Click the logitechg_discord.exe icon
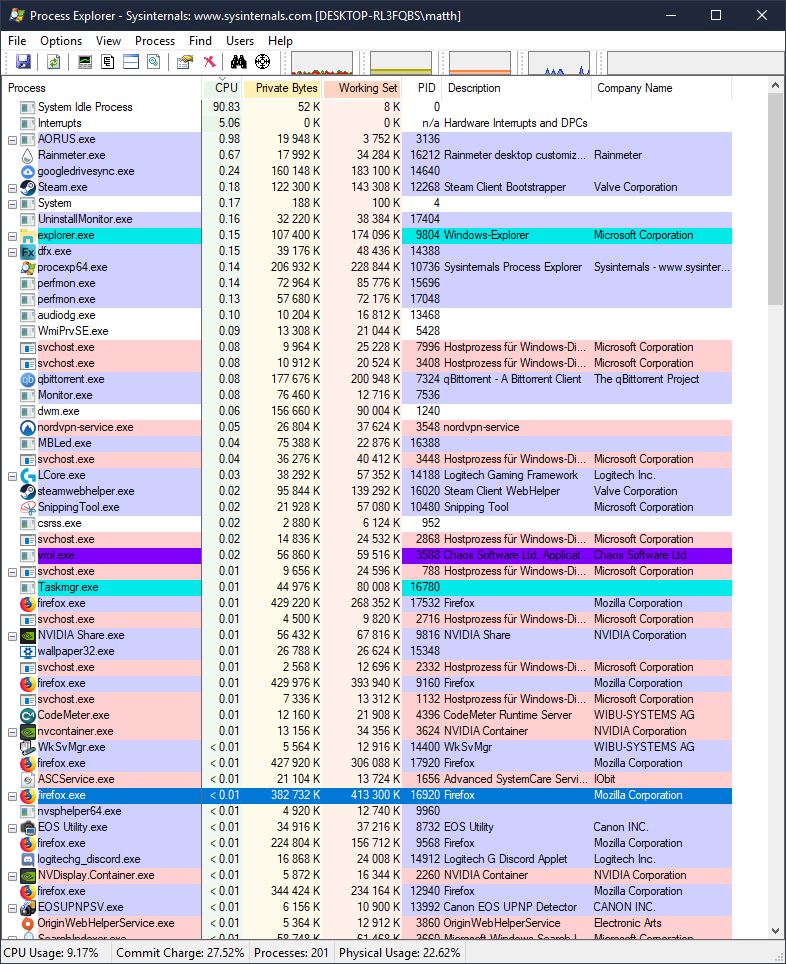786x964 pixels. (x=27, y=858)
